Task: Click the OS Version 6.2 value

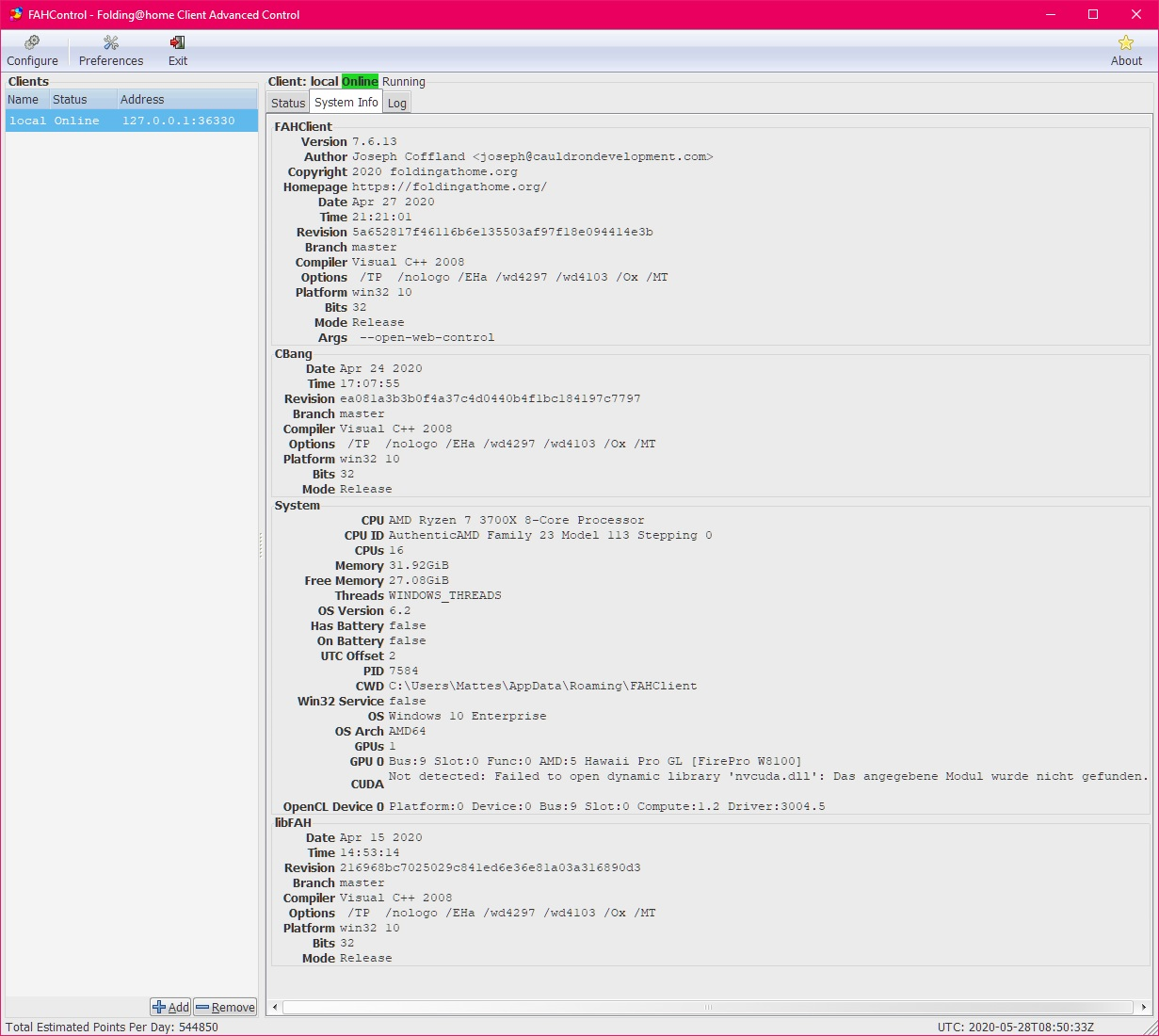Action: 399,610
